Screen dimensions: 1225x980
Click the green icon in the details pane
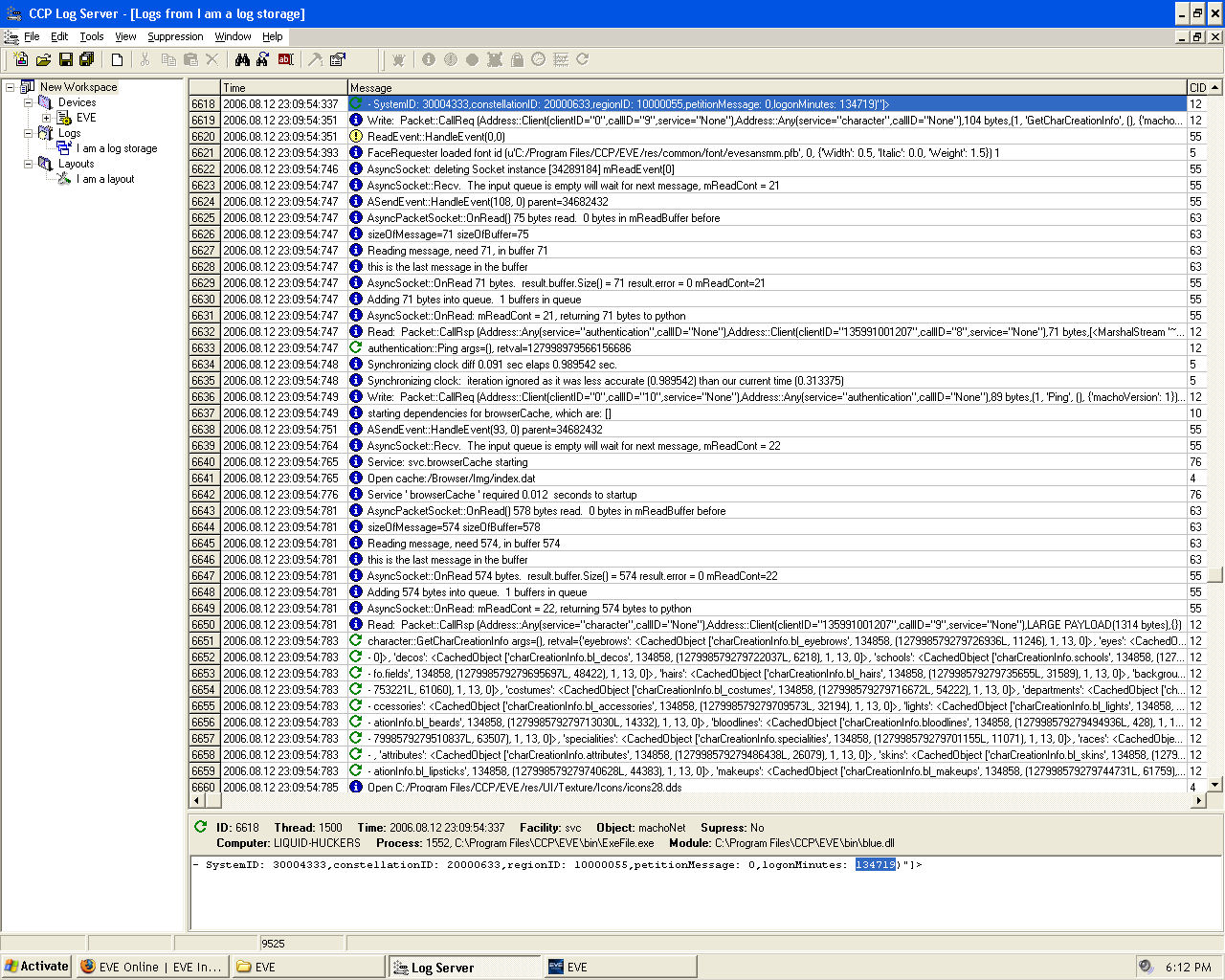click(200, 828)
